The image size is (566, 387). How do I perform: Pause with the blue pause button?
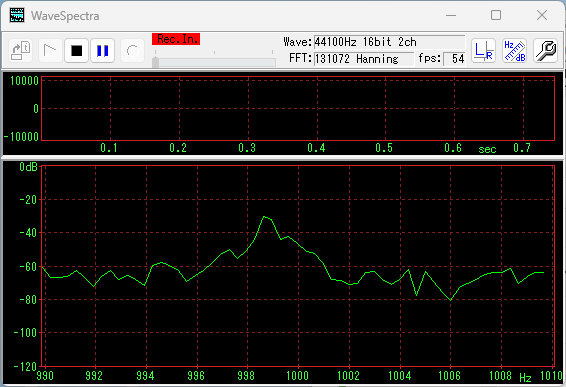point(103,51)
